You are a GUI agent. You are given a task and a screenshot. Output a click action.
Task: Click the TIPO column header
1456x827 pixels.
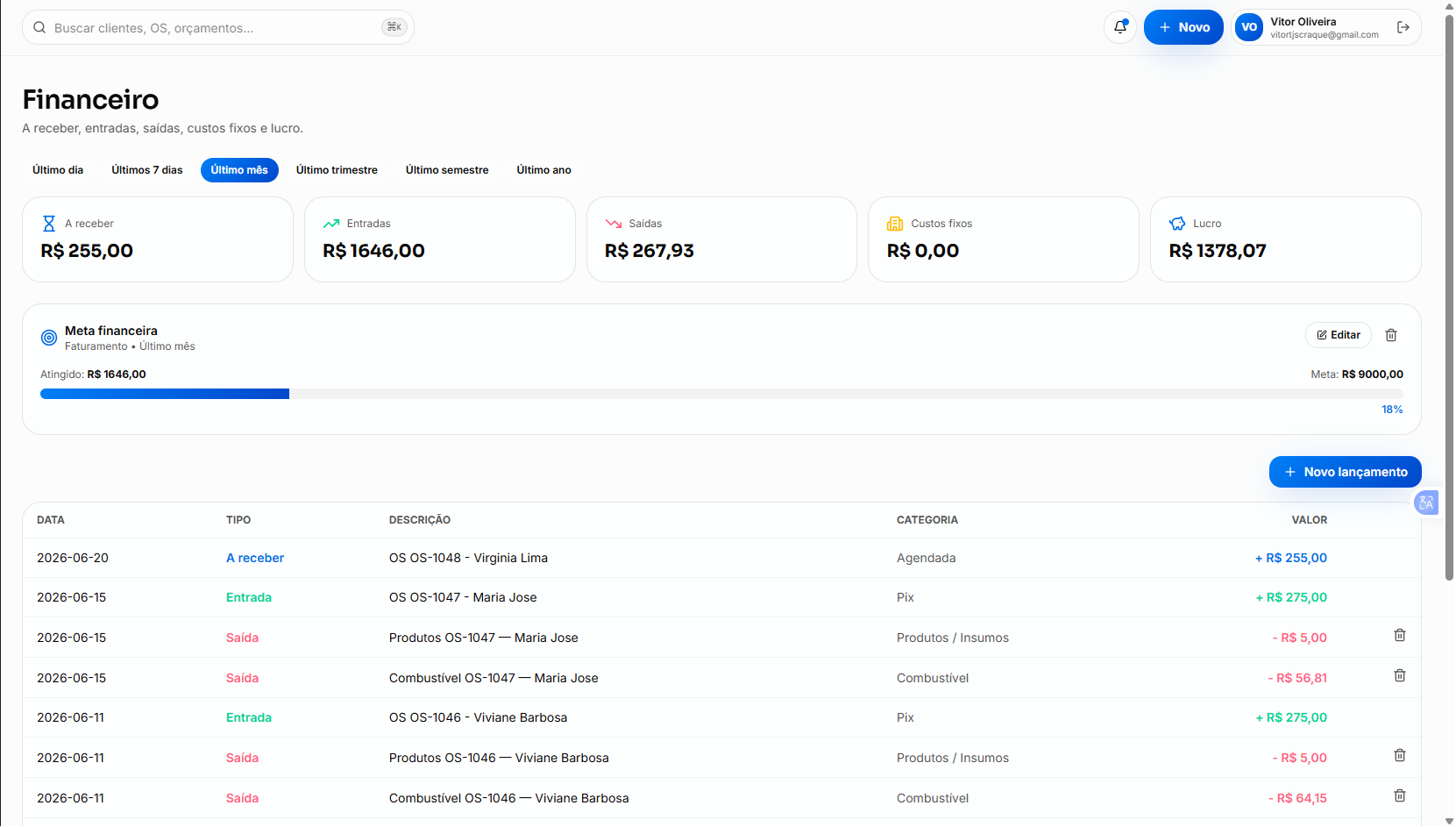238,520
